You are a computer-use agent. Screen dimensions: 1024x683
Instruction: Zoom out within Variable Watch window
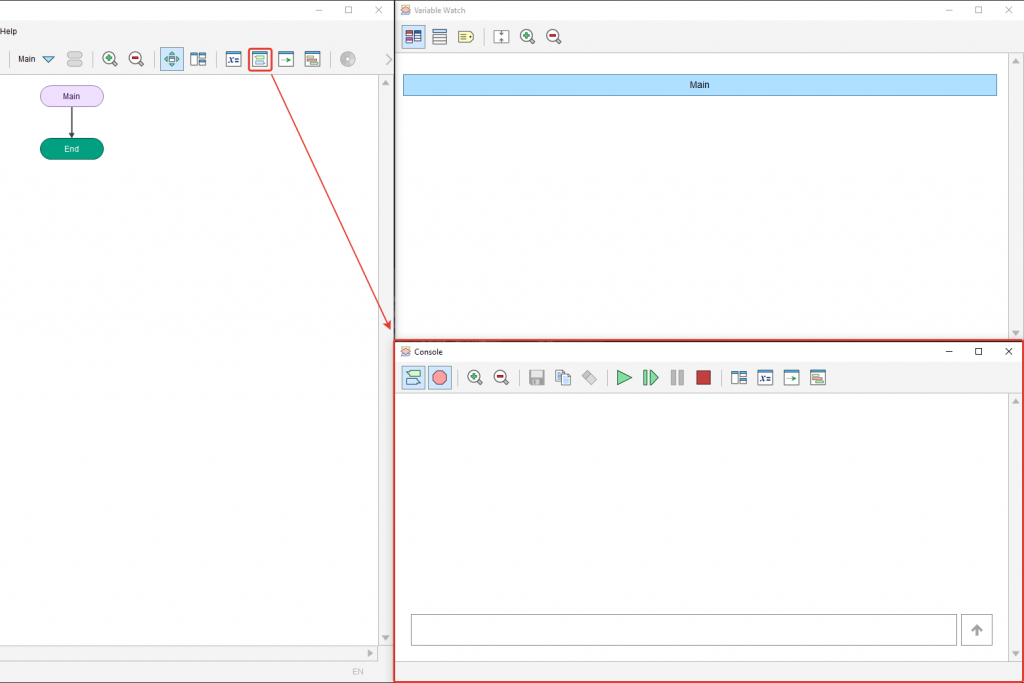coord(553,37)
